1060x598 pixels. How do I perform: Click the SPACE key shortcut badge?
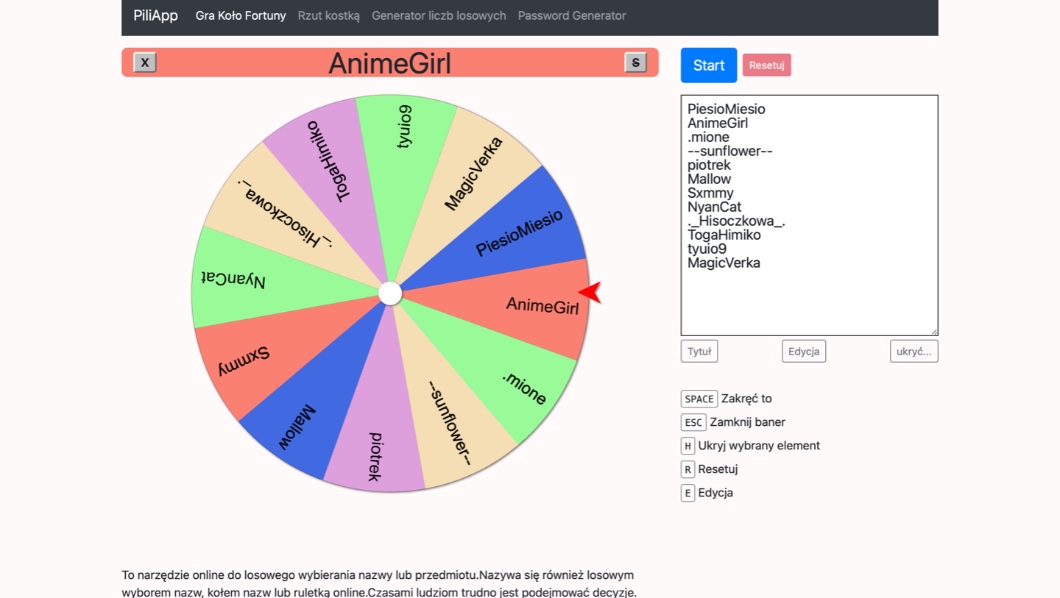[x=699, y=399]
